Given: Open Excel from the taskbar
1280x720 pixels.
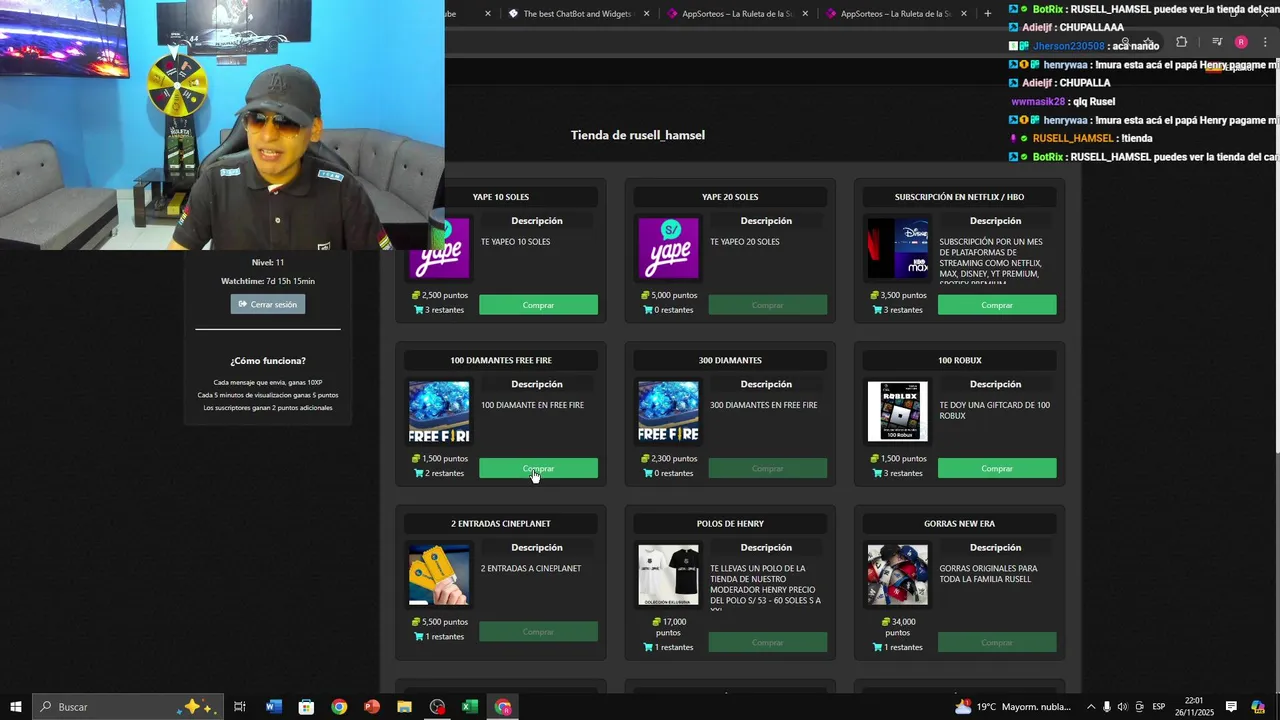Looking at the screenshot, I should pos(470,707).
